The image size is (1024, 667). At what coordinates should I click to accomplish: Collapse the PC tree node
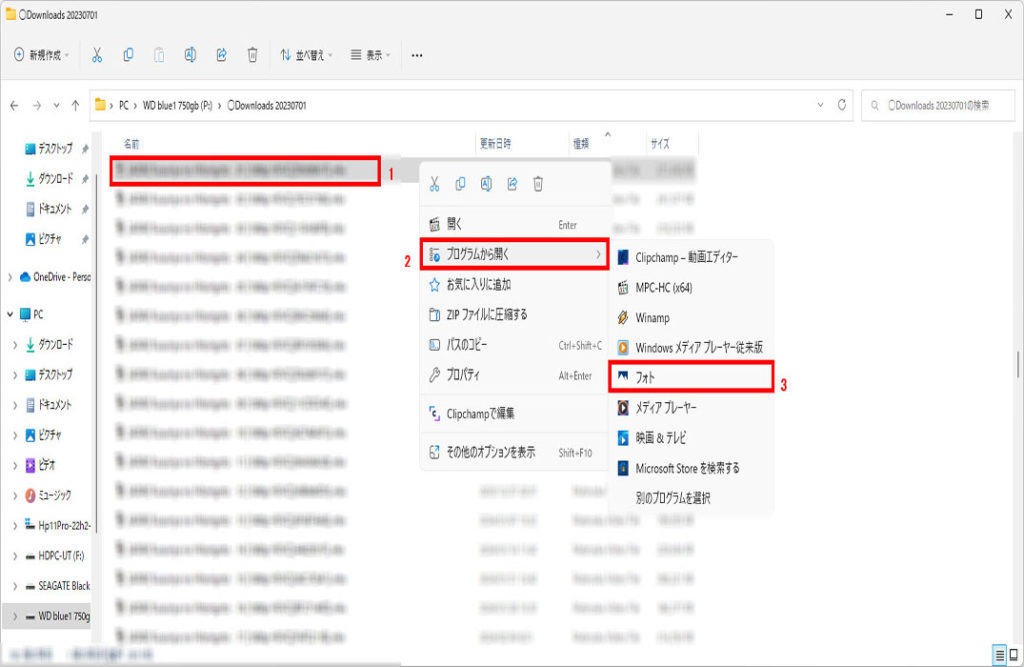click(x=11, y=314)
